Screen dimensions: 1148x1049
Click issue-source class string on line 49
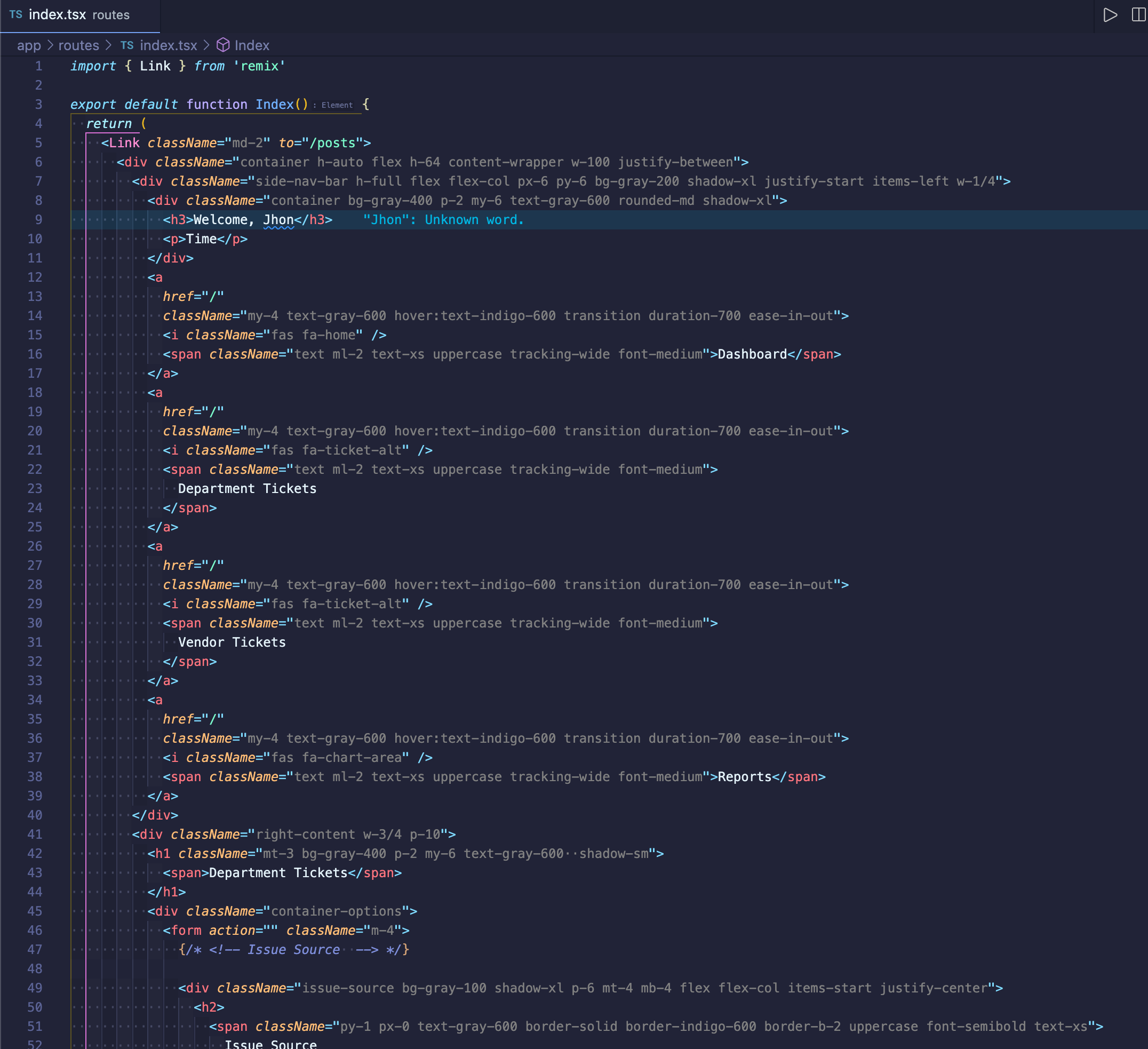point(348,988)
